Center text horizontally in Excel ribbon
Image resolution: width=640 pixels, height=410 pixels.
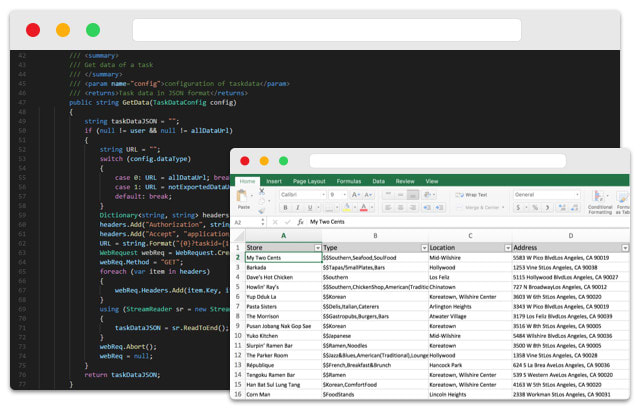pos(400,208)
